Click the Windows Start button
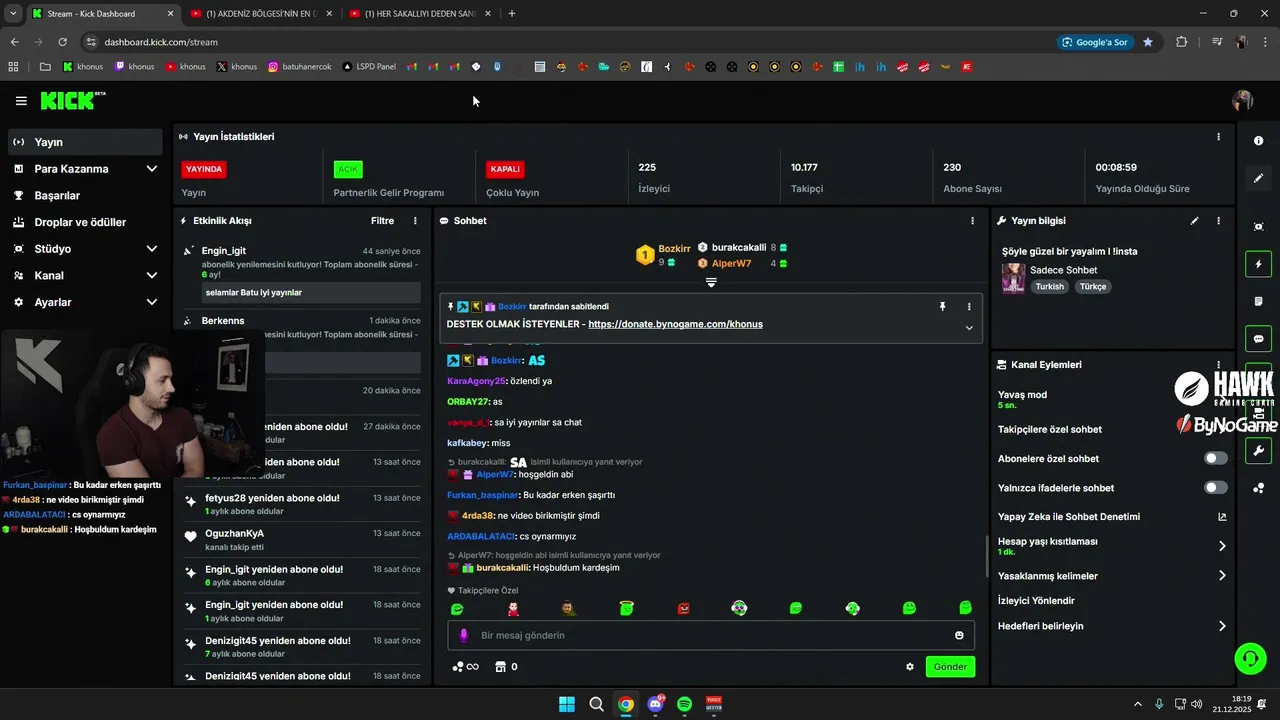The height and width of the screenshot is (720, 1280). click(567, 704)
